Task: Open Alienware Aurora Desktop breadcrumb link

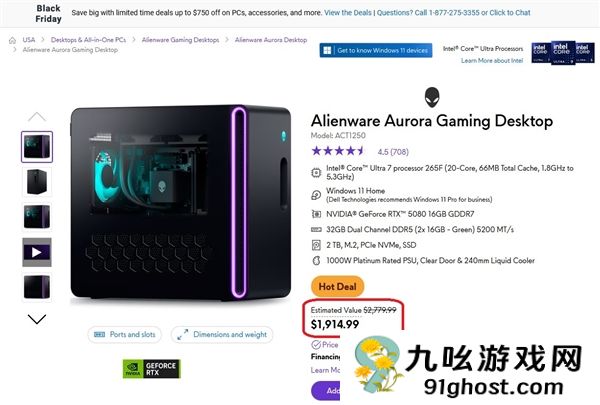Action: pos(271,40)
